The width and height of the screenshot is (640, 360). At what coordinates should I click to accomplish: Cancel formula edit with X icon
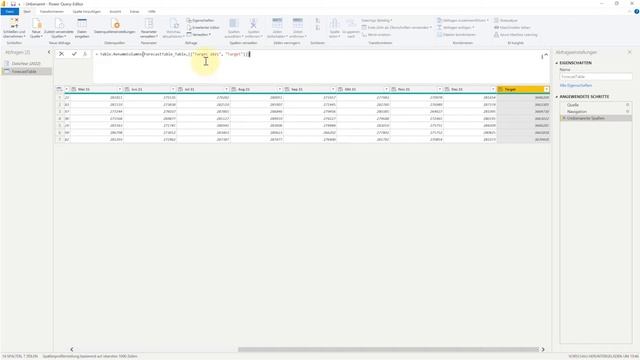(x=61, y=54)
